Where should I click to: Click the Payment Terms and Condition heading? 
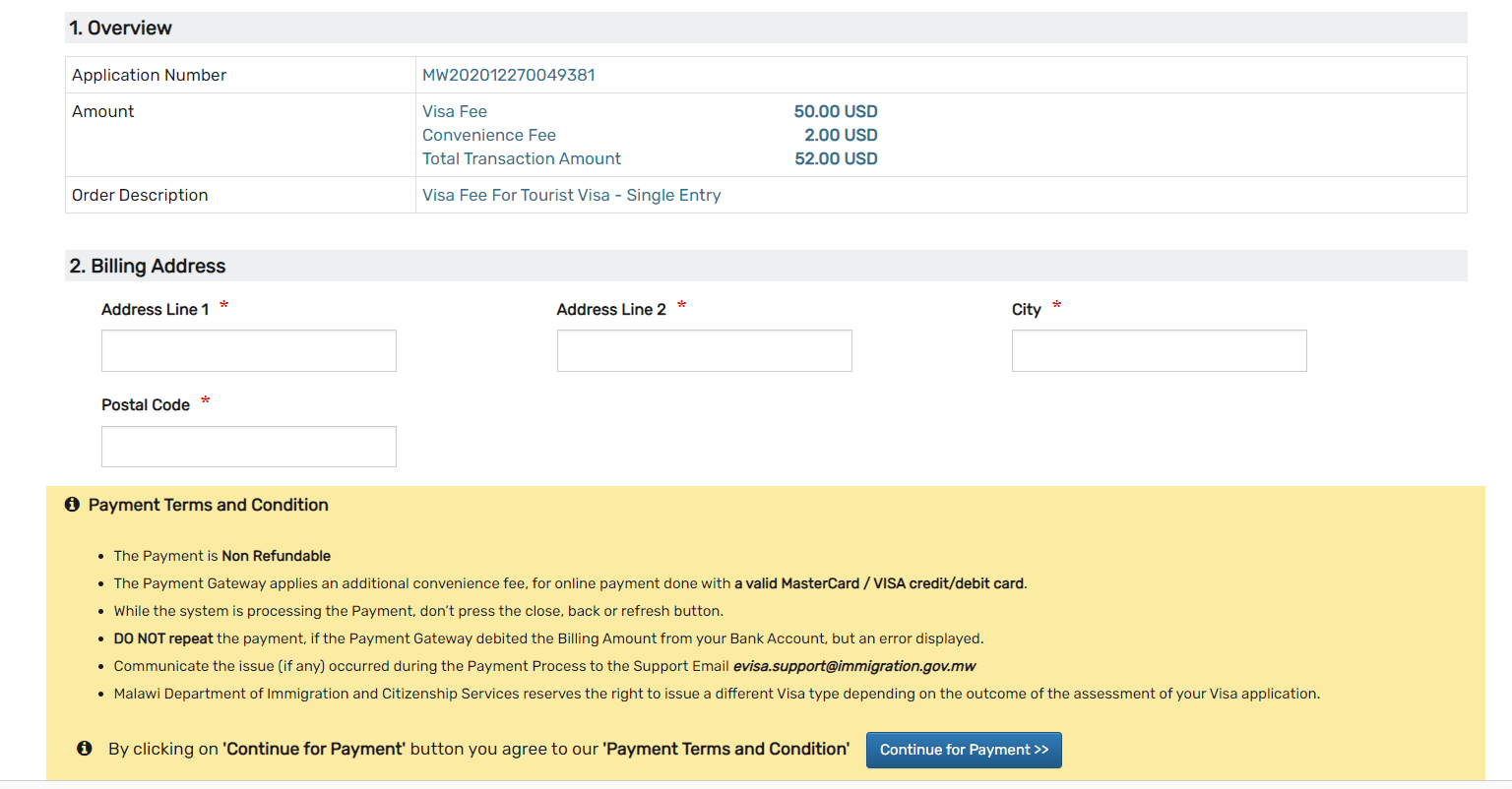pos(208,505)
